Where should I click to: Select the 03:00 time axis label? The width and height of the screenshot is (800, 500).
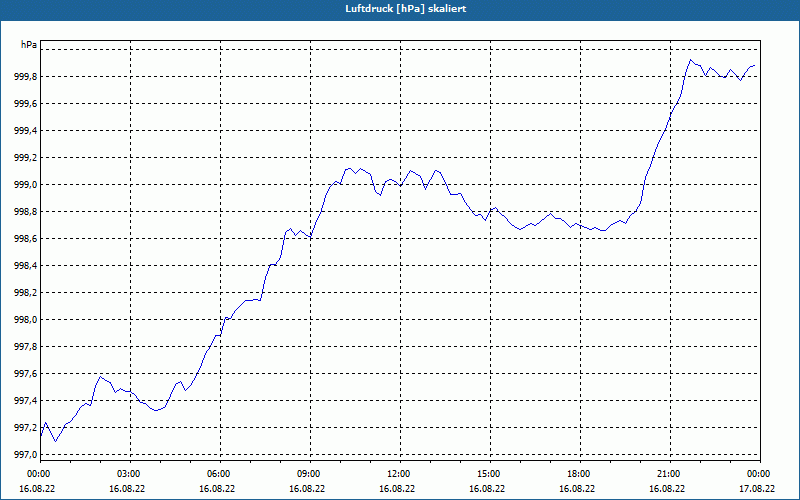coord(131,474)
